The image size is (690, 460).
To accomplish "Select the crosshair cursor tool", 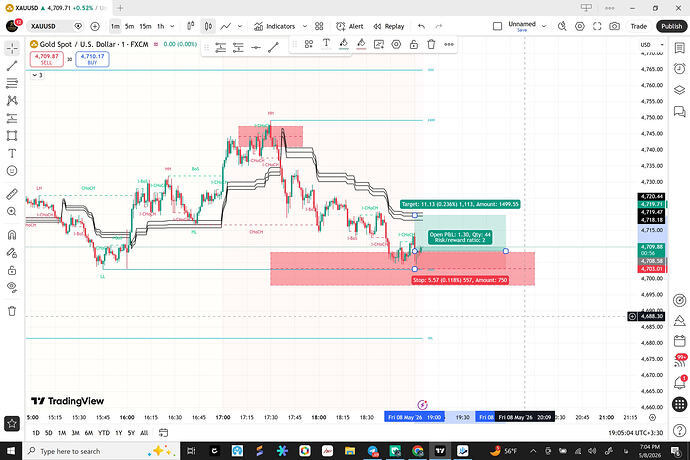I will click(x=12, y=48).
